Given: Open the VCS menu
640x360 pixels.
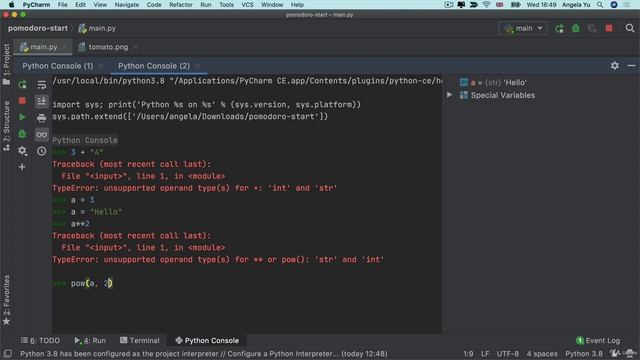Looking at the screenshot, I should point(247,5).
